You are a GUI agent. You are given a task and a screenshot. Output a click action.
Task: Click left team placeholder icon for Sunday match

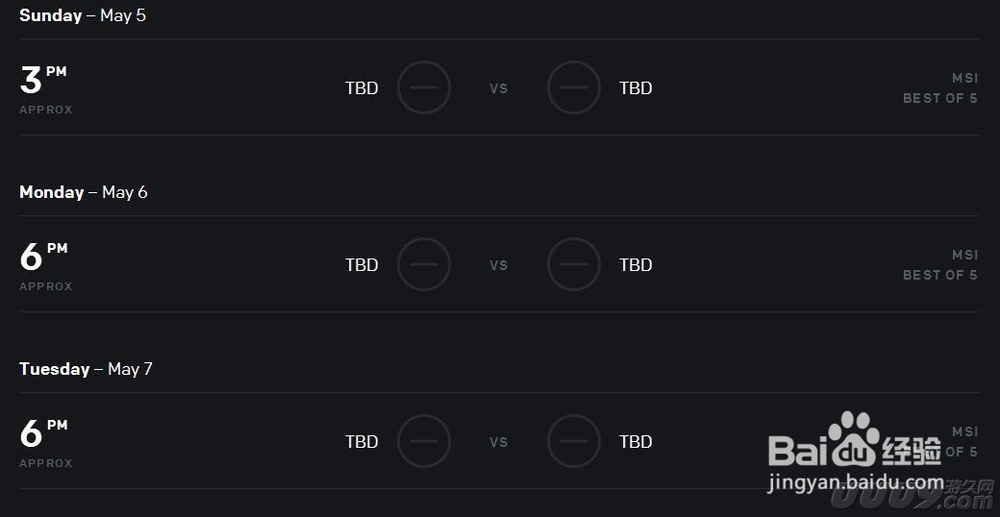424,87
